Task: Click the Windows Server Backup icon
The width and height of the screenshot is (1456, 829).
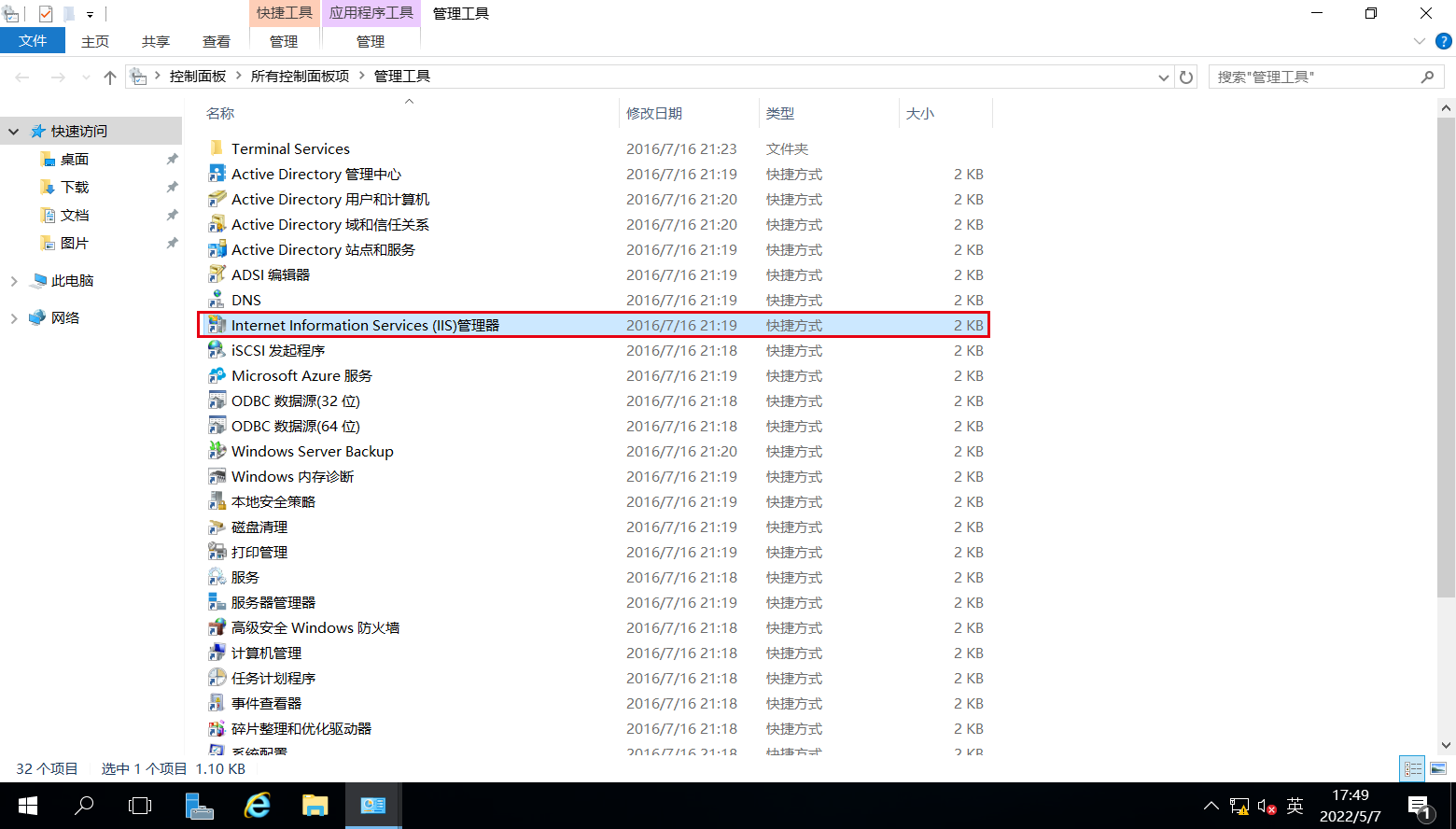Action: (x=217, y=451)
